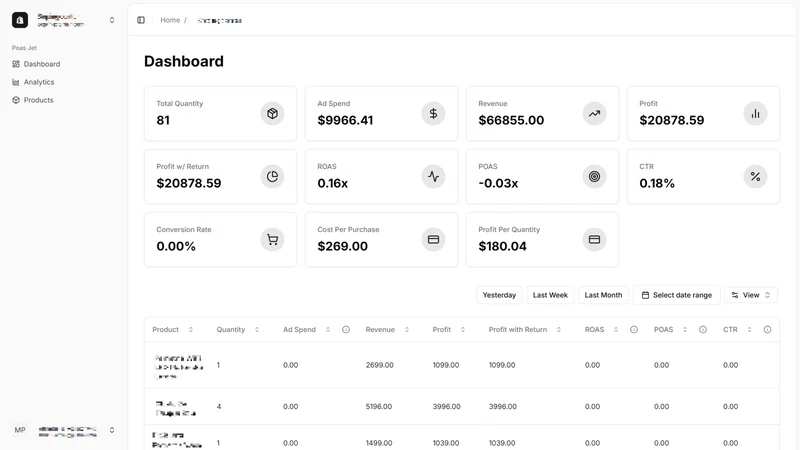Click the POAS target icon
The image size is (800, 450).
tap(594, 177)
